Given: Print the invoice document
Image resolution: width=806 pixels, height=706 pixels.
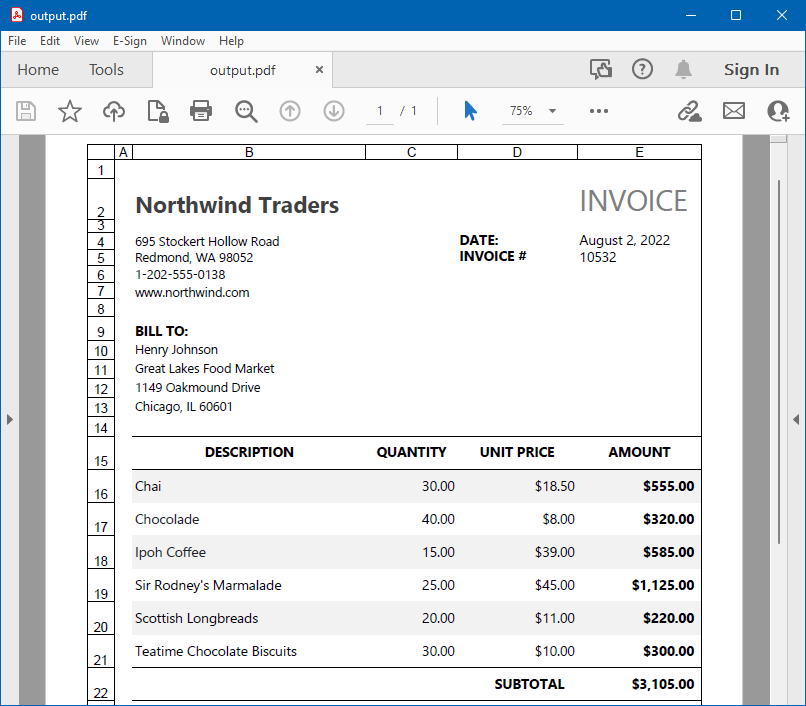Looking at the screenshot, I should 200,111.
